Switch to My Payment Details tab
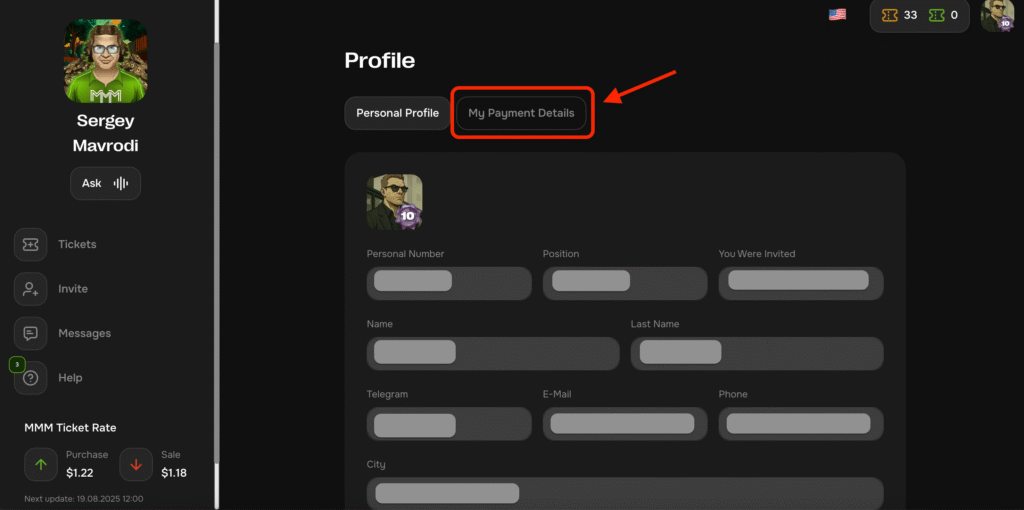This screenshot has height=510, width=1024. point(521,113)
